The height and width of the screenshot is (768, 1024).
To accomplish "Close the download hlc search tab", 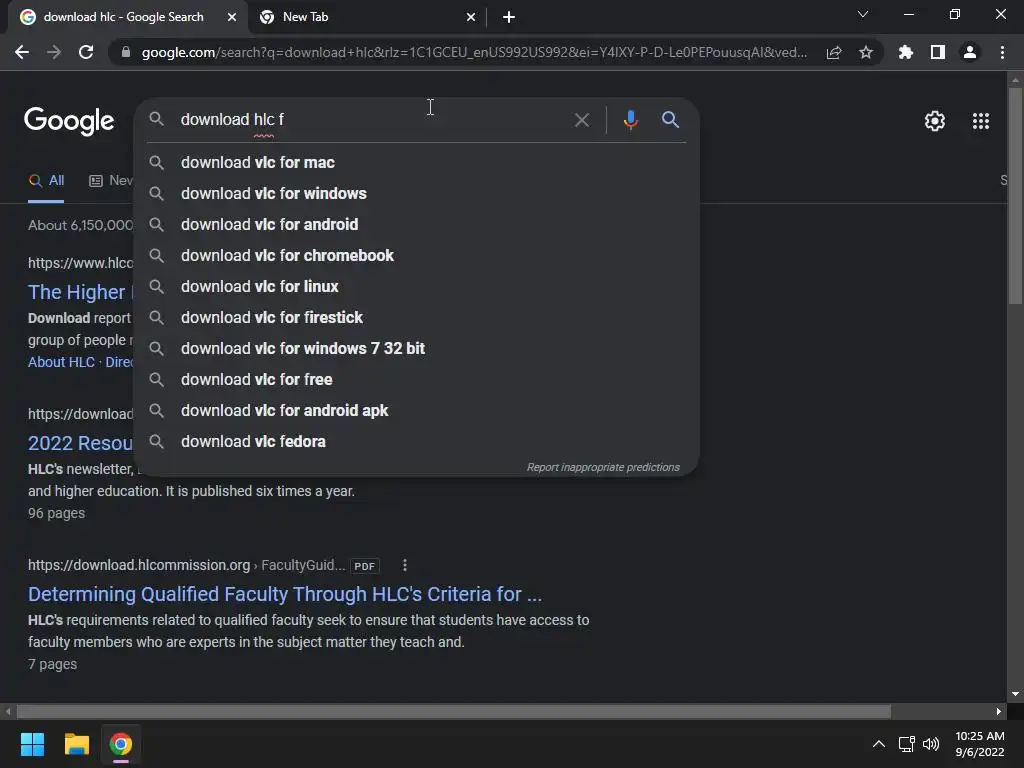I will click(232, 17).
